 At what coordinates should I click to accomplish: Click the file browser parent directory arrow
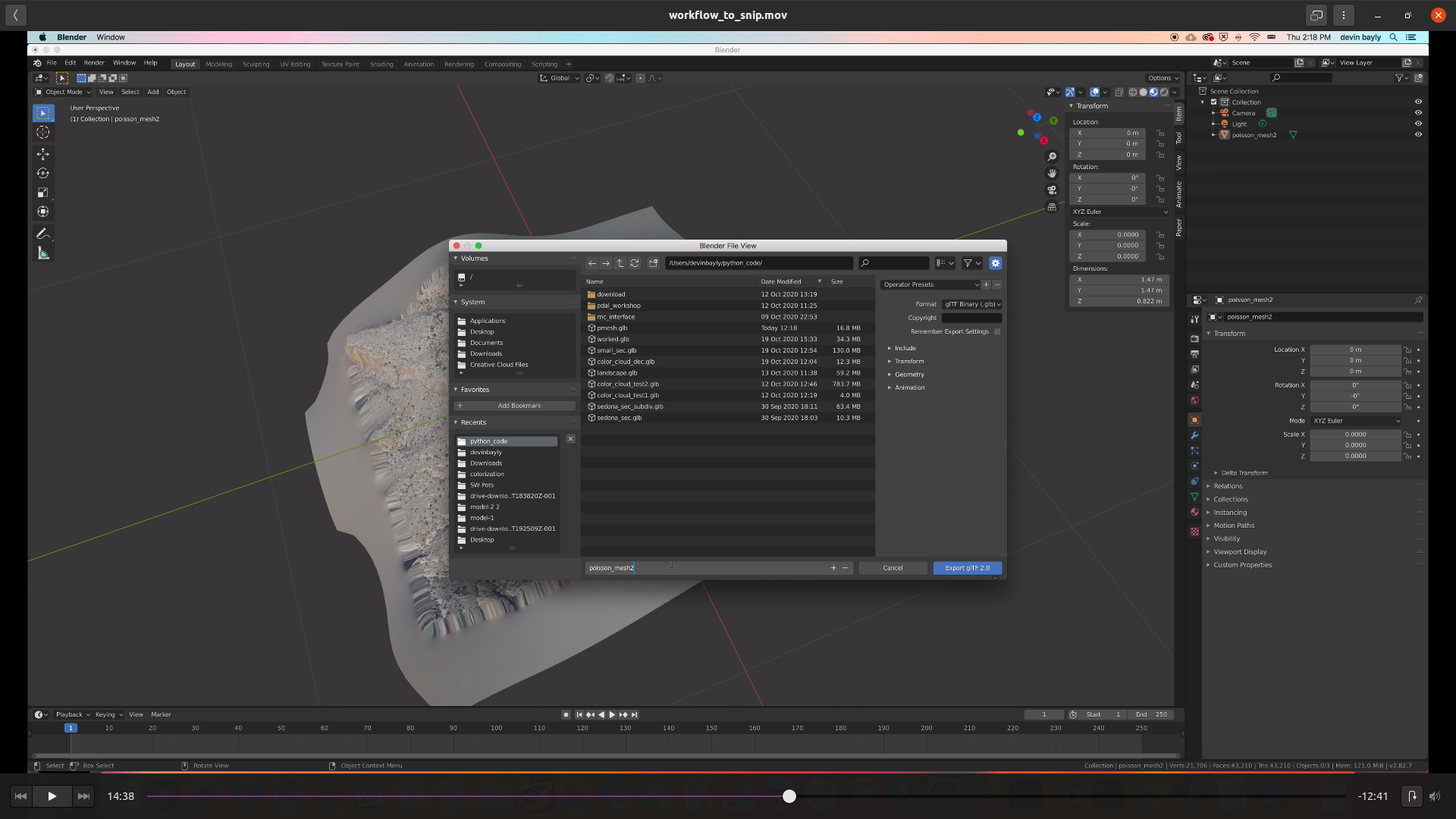pyautogui.click(x=620, y=263)
